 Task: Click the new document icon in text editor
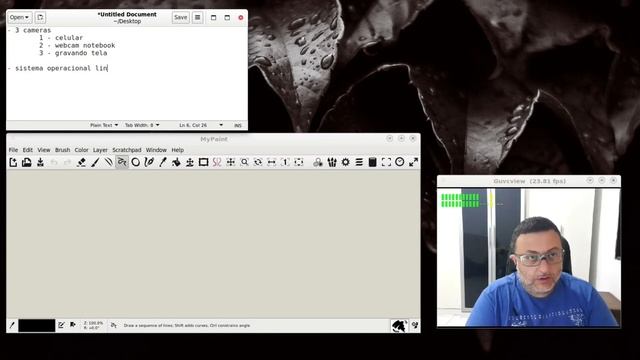click(x=40, y=18)
